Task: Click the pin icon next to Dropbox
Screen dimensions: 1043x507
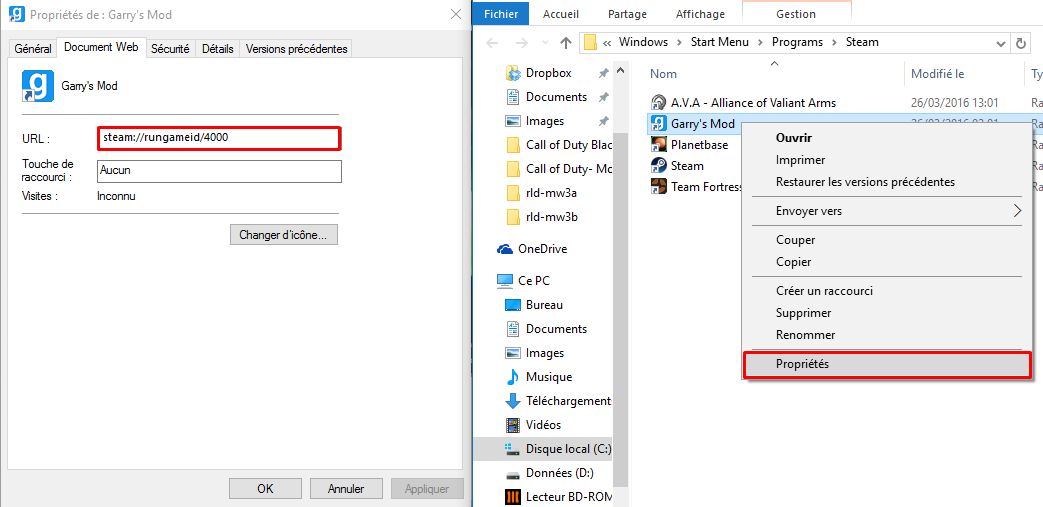Action: pyautogui.click(x=603, y=73)
